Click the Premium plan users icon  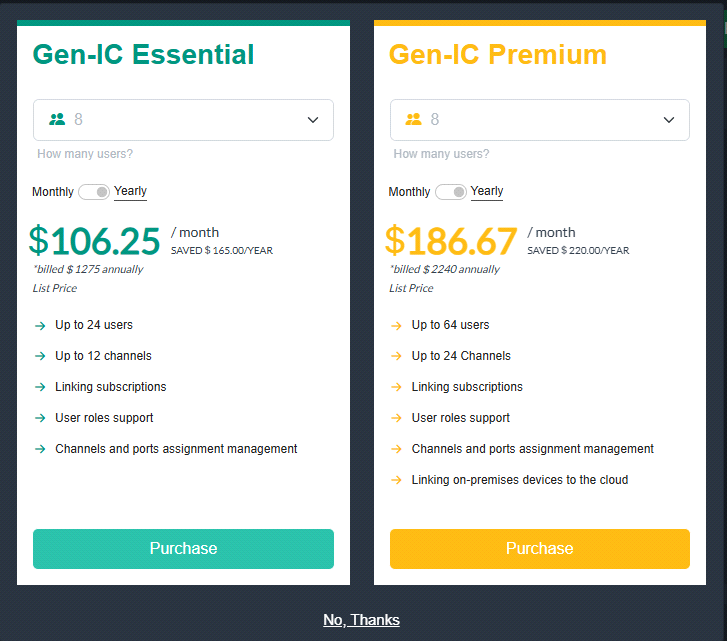pos(413,120)
